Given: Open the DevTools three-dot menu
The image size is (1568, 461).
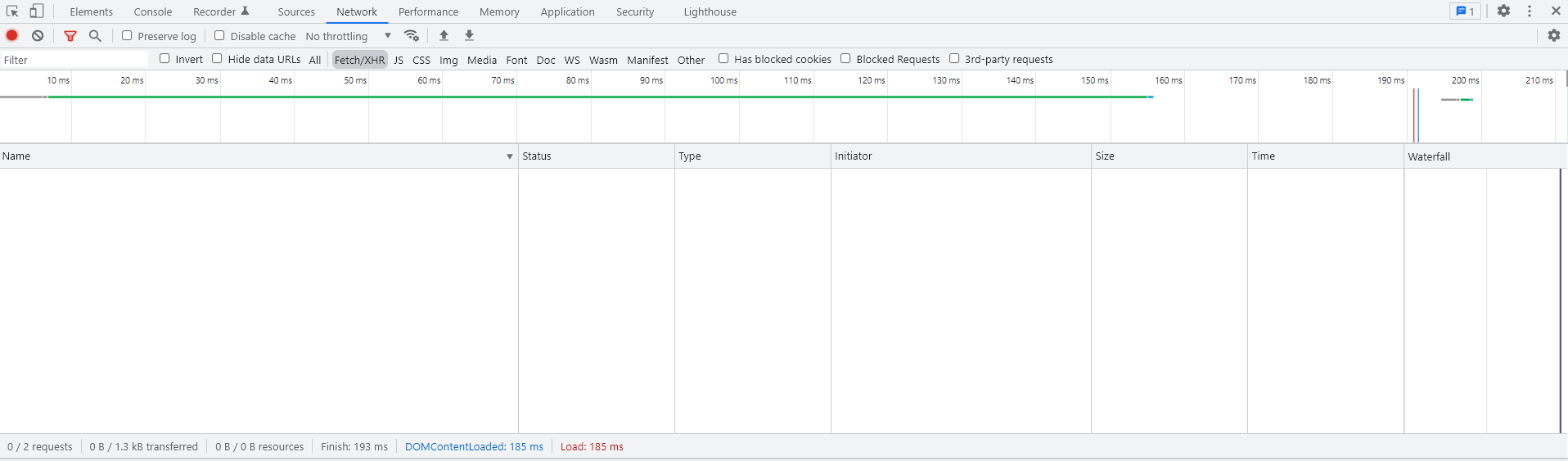Looking at the screenshot, I should coord(1529,11).
